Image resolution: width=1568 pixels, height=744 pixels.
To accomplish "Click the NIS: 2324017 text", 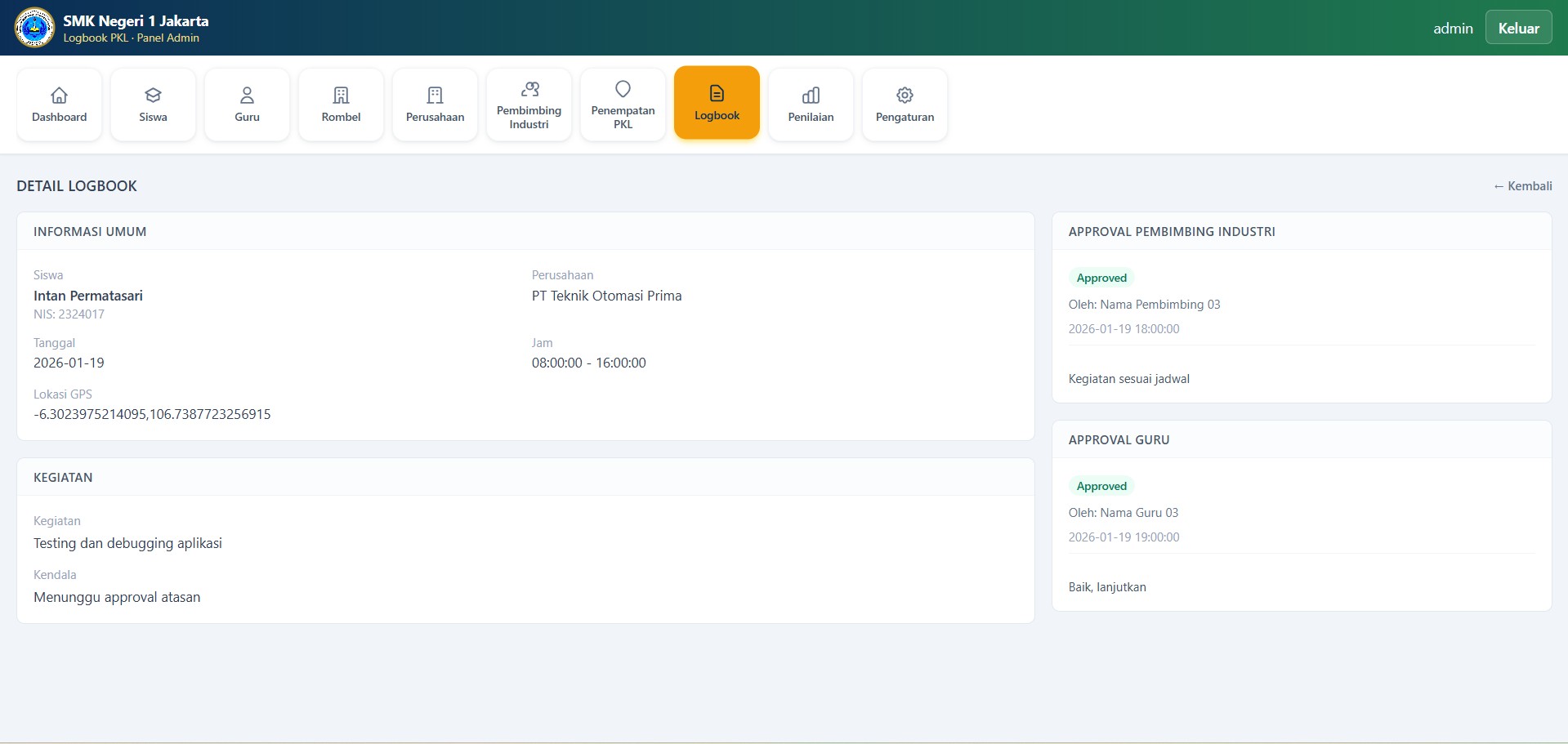I will [69, 314].
